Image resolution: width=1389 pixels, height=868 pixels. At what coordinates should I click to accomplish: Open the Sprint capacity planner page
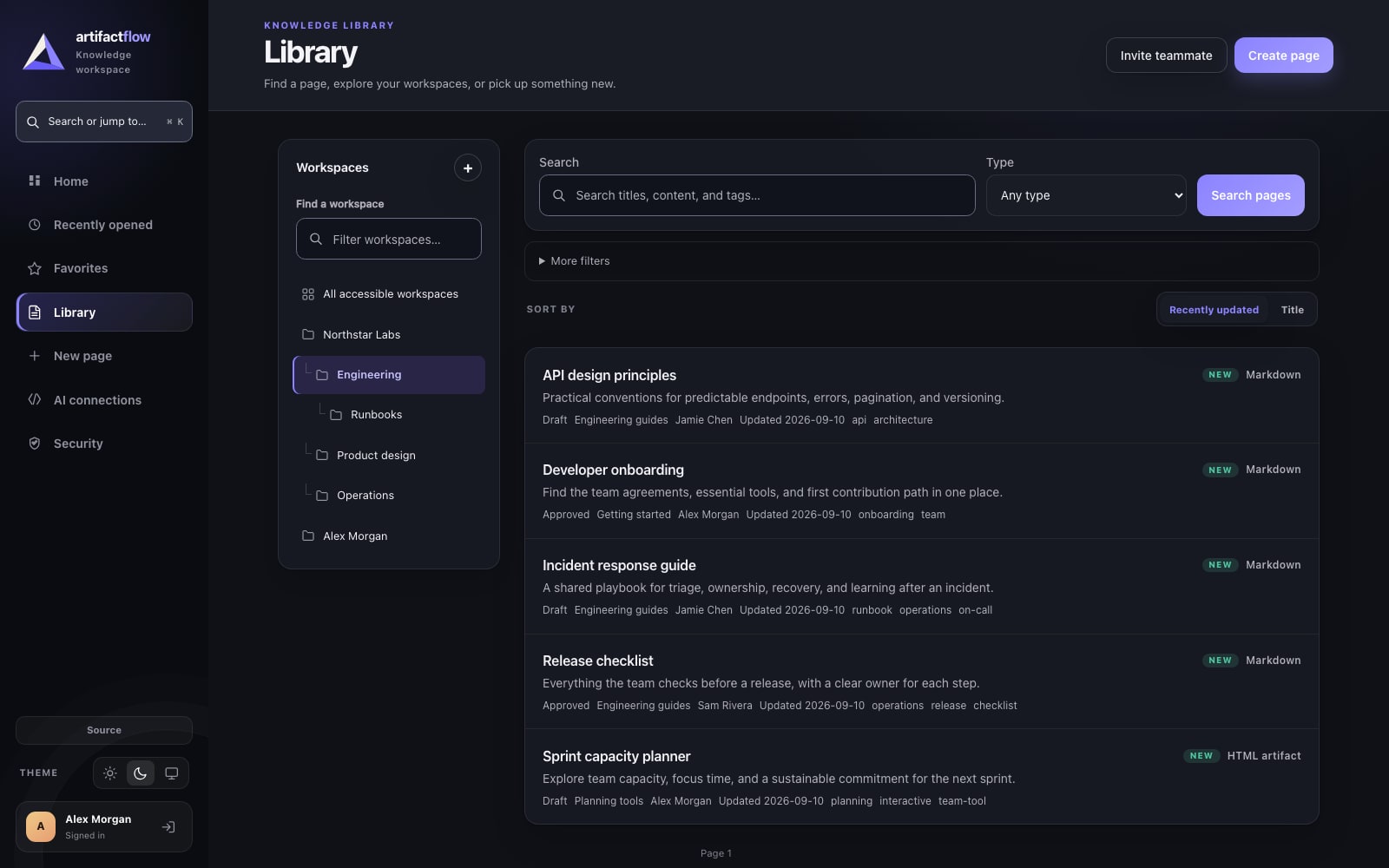(x=616, y=756)
